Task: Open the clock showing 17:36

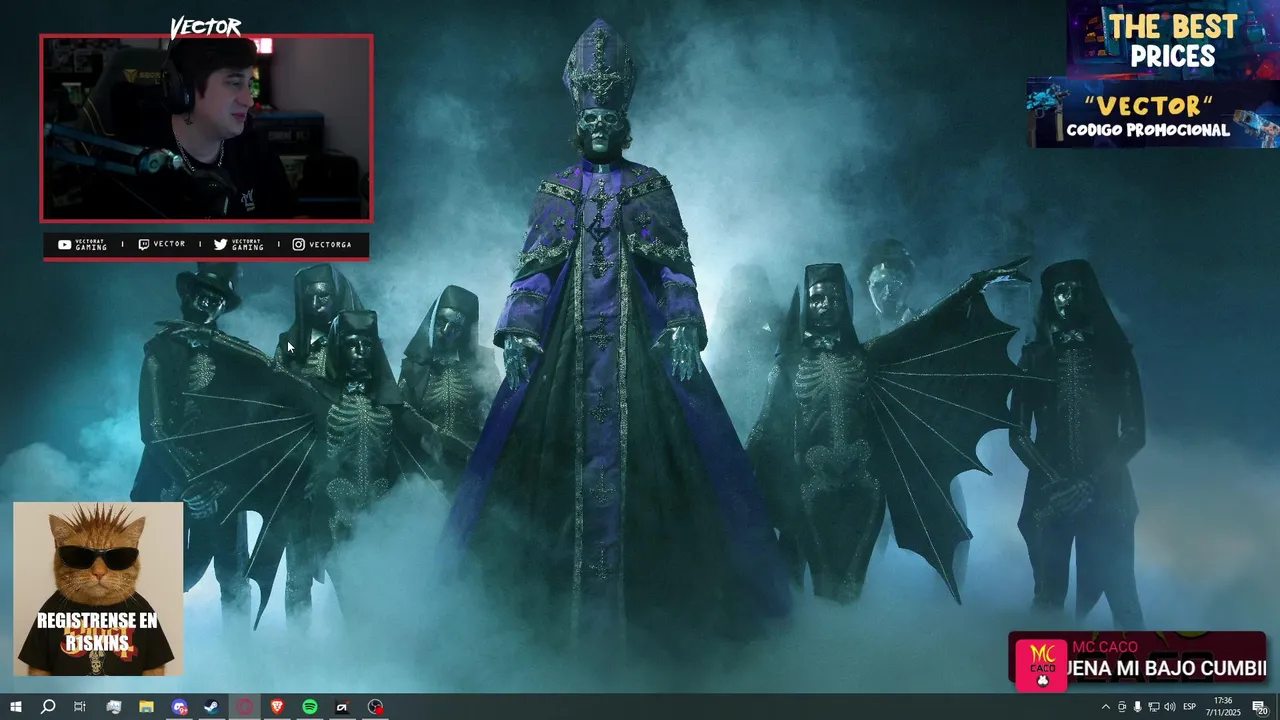Action: 1222,707
